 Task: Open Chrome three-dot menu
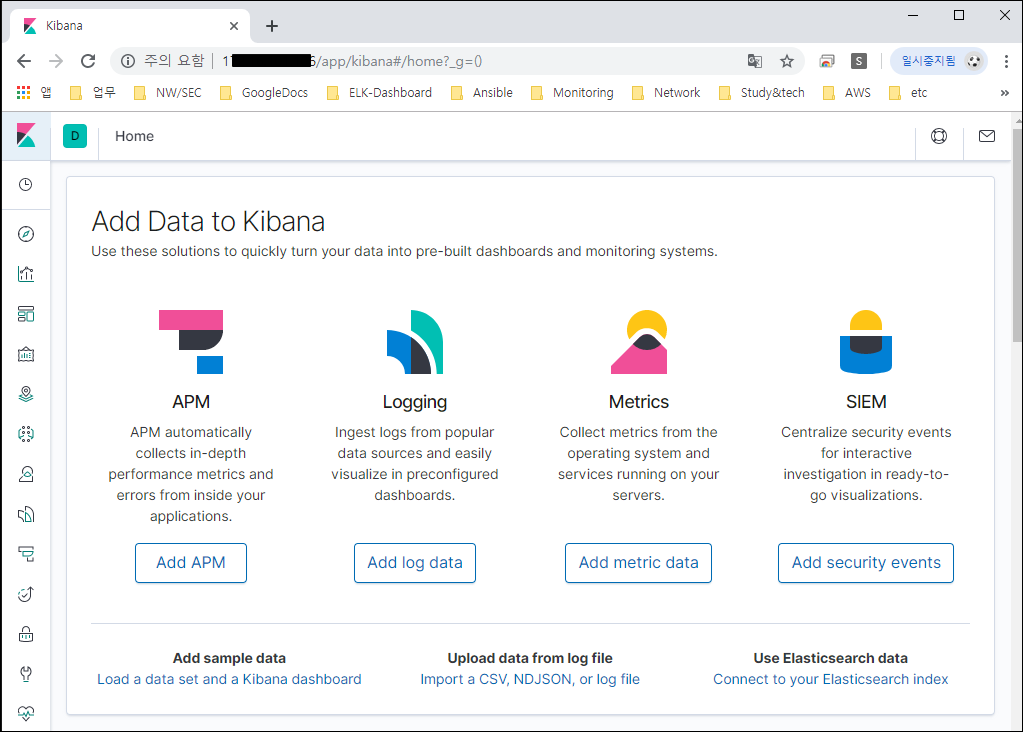1006,61
